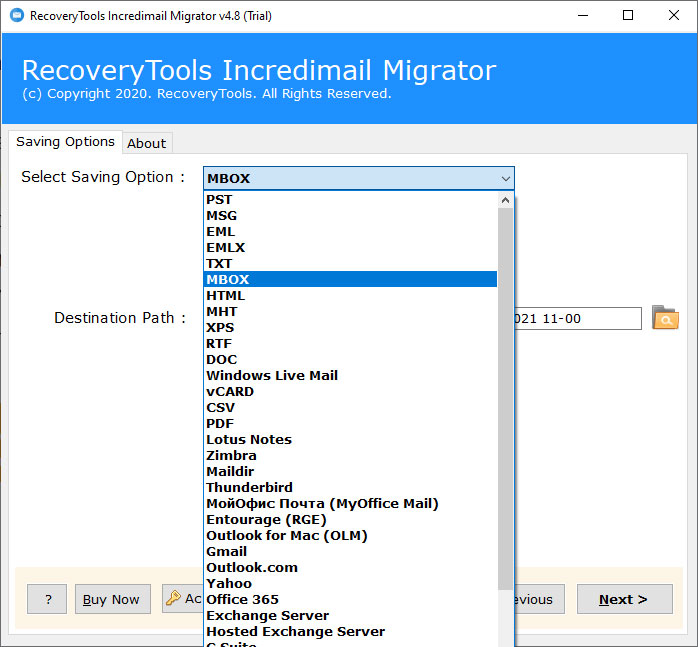Viewport: 698px width, 647px height.
Task: Pick Yahoo as saving destination
Action: [x=350, y=583]
